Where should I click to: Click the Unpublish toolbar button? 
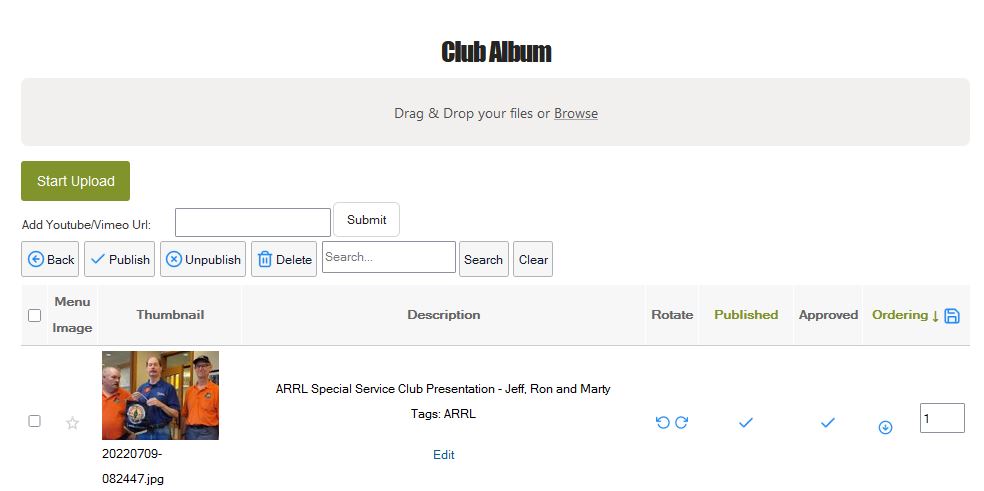coord(203,259)
